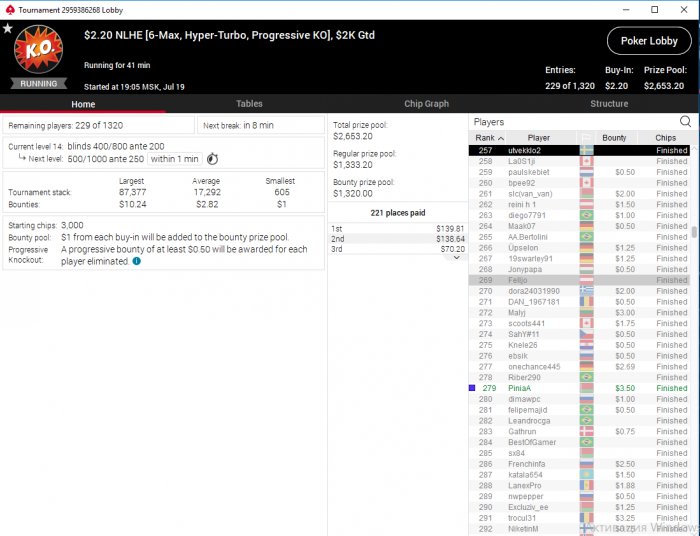The height and width of the screenshot is (536, 700).
Task: Click the flag next to dora24031990
Action: click(x=587, y=291)
